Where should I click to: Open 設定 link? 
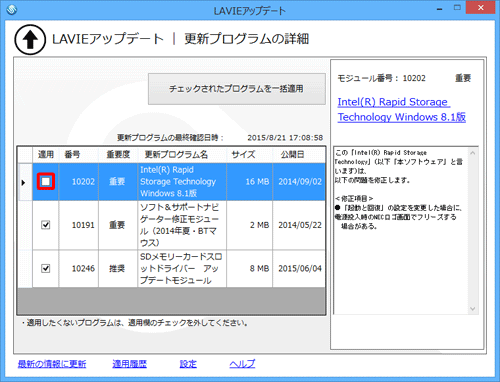point(188,364)
